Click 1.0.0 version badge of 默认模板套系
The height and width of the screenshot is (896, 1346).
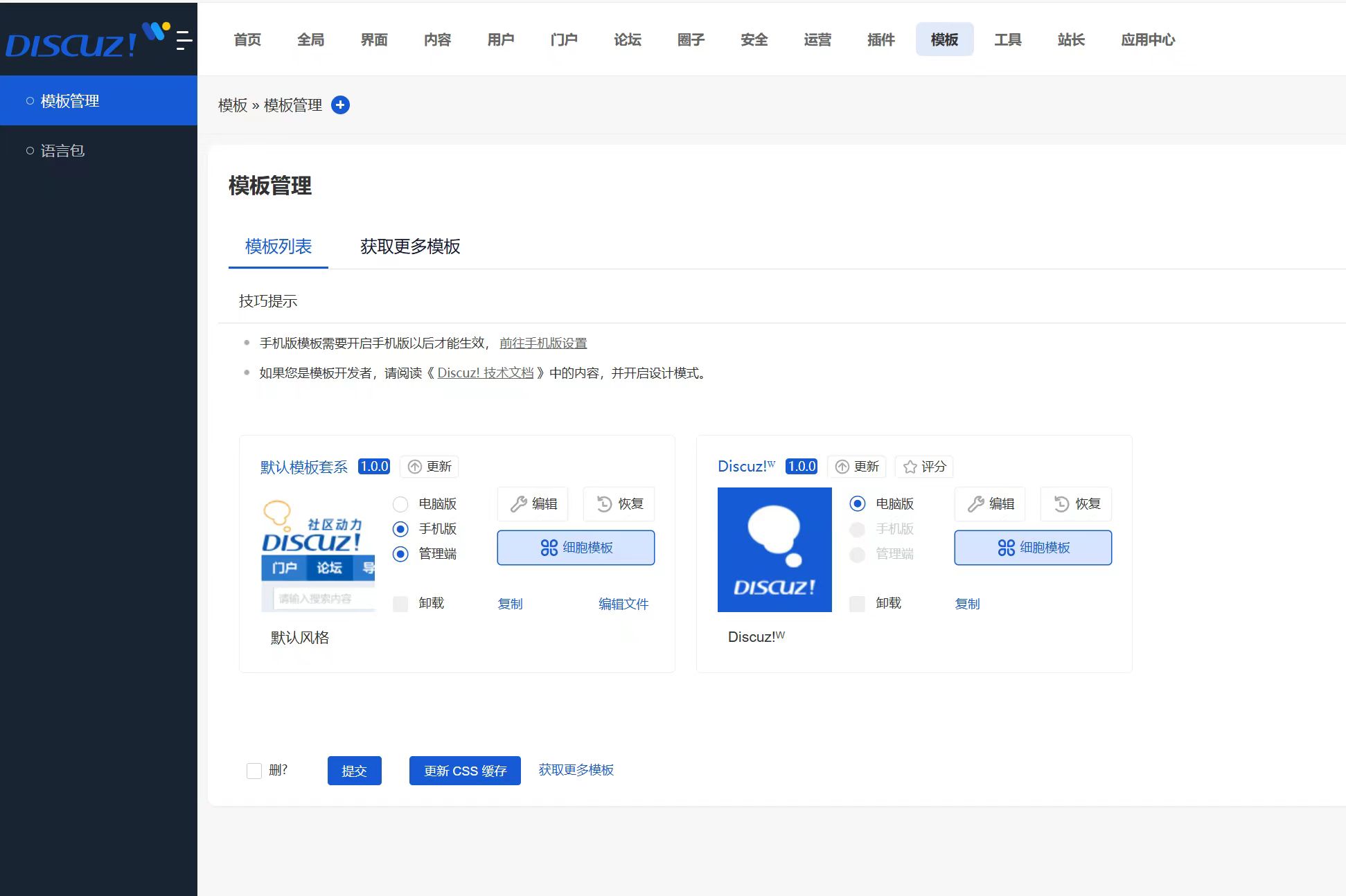click(374, 467)
